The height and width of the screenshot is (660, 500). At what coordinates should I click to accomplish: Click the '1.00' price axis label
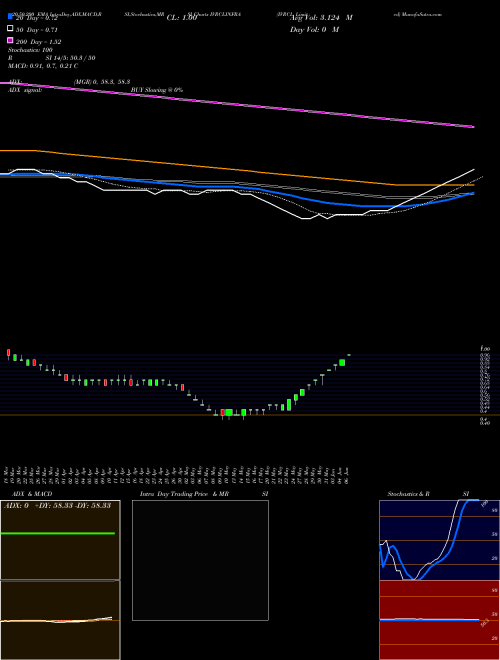(x=484, y=349)
